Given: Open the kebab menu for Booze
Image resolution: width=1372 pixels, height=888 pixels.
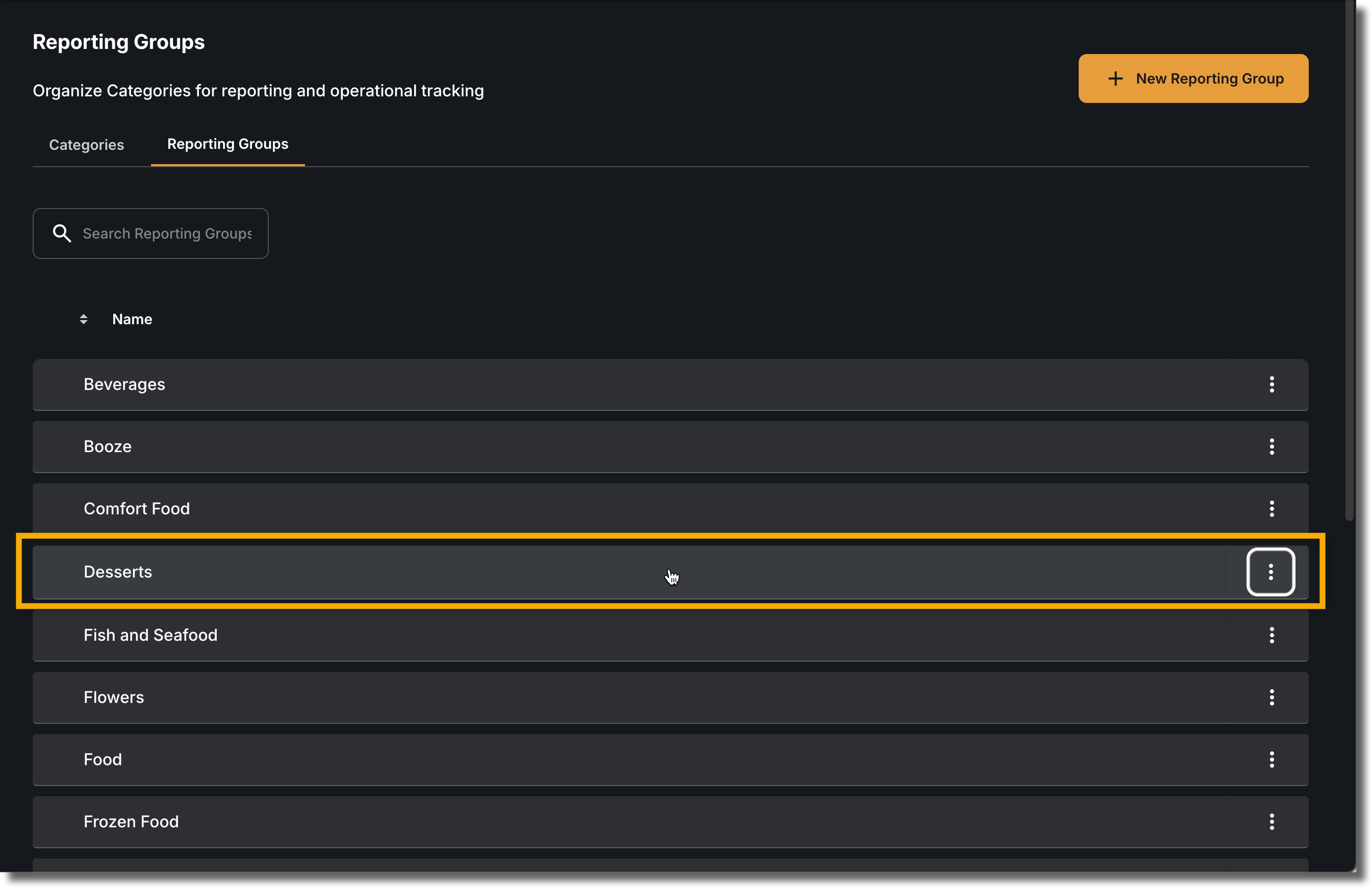Looking at the screenshot, I should click(1271, 447).
